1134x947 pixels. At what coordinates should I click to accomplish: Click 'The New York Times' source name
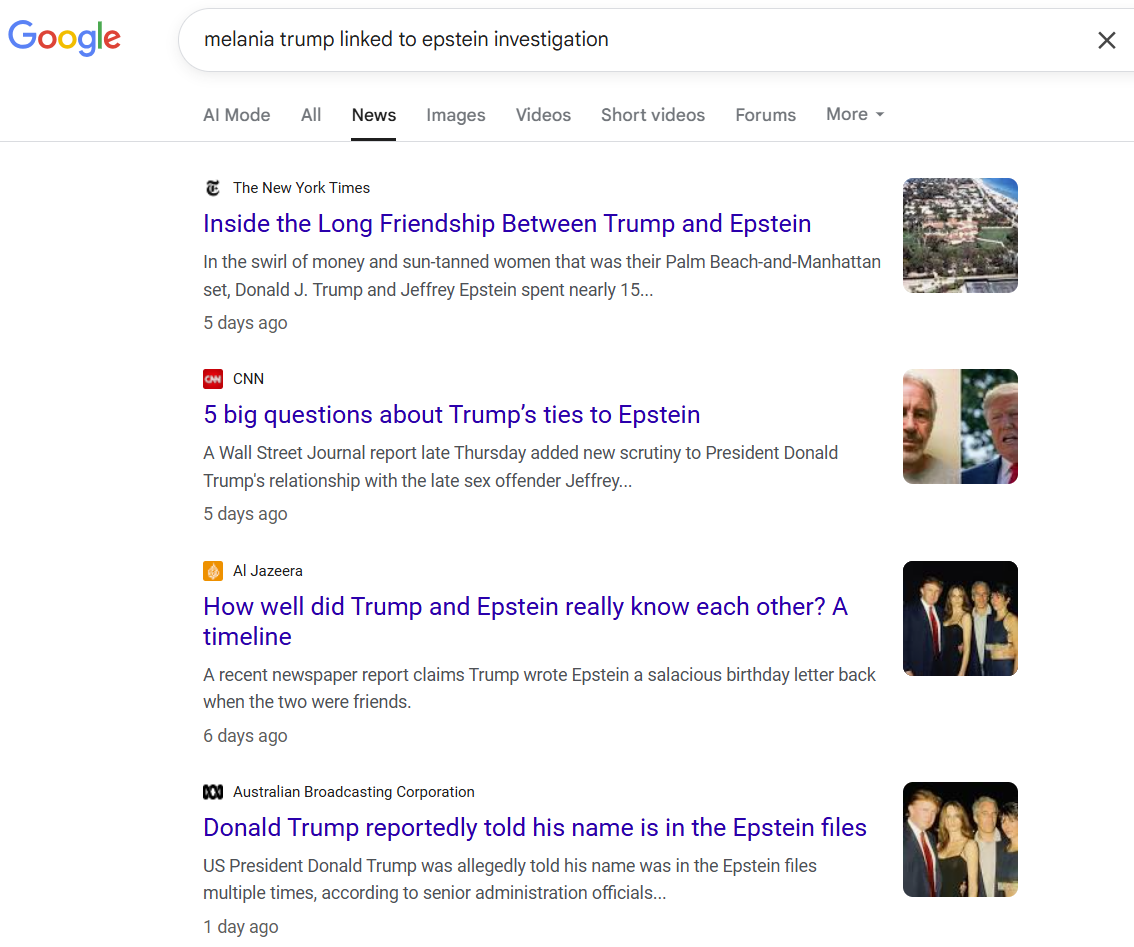coord(301,188)
